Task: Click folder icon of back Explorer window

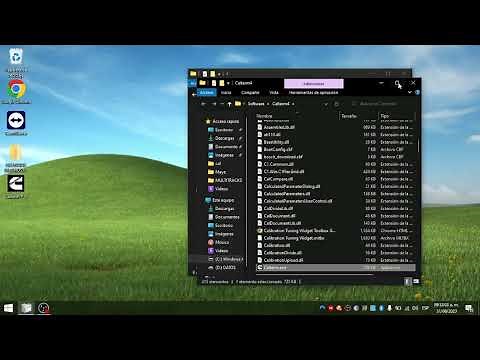Action: 193,73
